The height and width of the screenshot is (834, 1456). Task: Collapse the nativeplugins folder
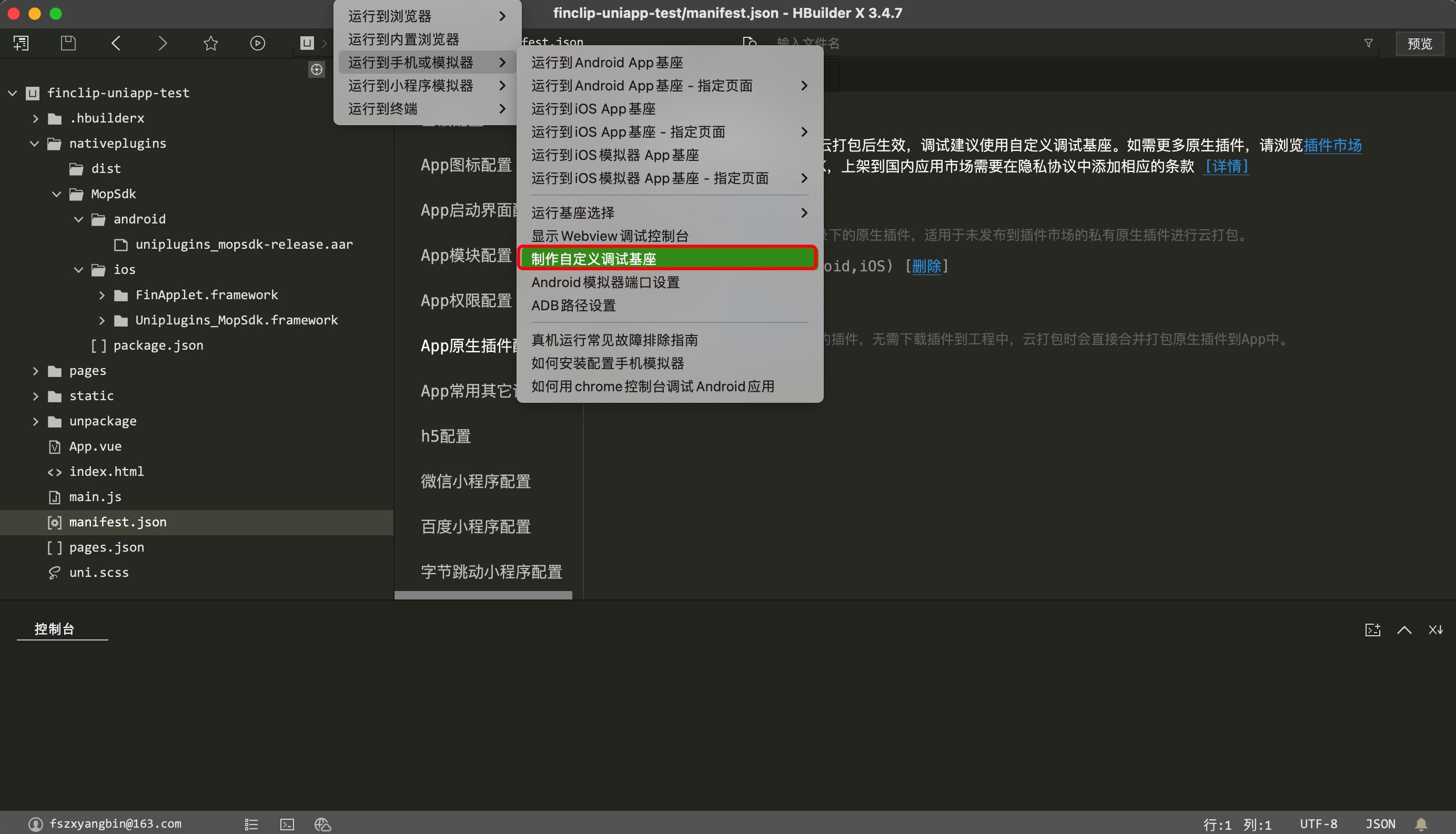pyautogui.click(x=34, y=143)
